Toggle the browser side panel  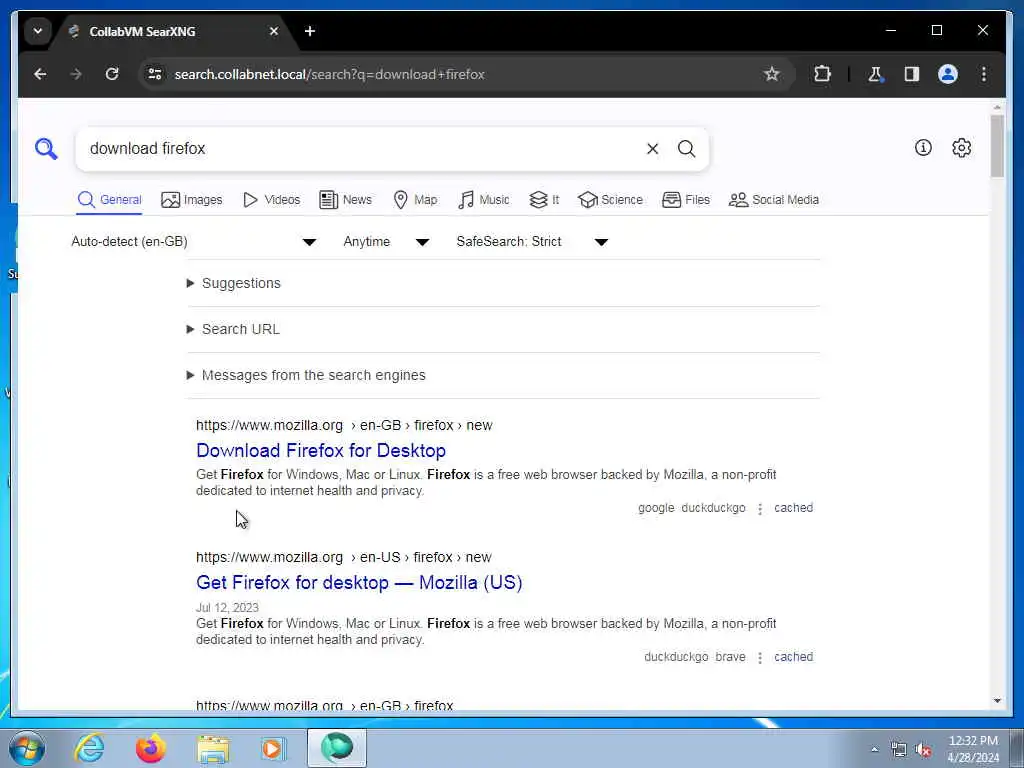coord(912,74)
